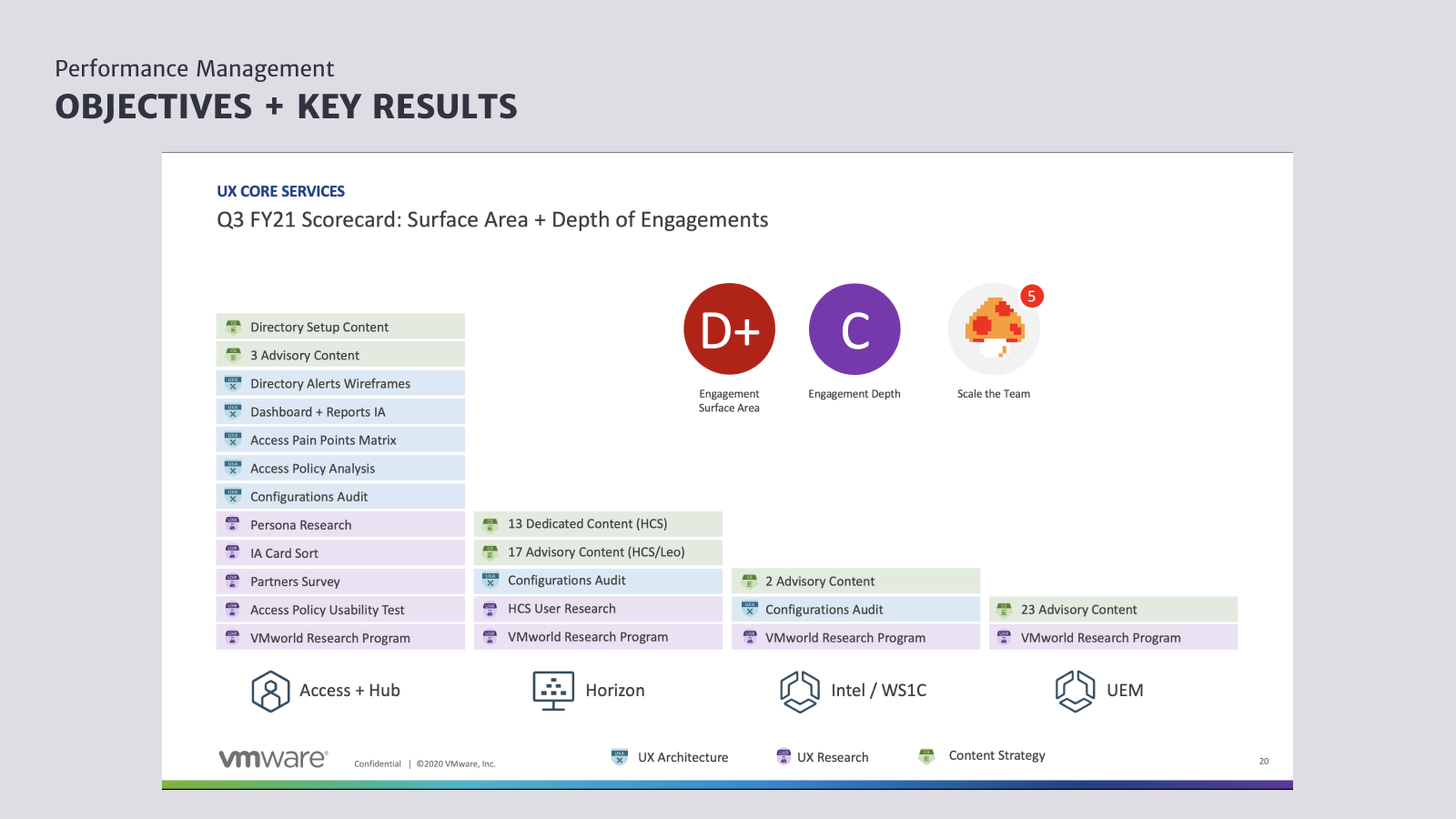Click the Intel / WS1C cube icon
Image resolution: width=1456 pixels, height=819 pixels.
800,691
